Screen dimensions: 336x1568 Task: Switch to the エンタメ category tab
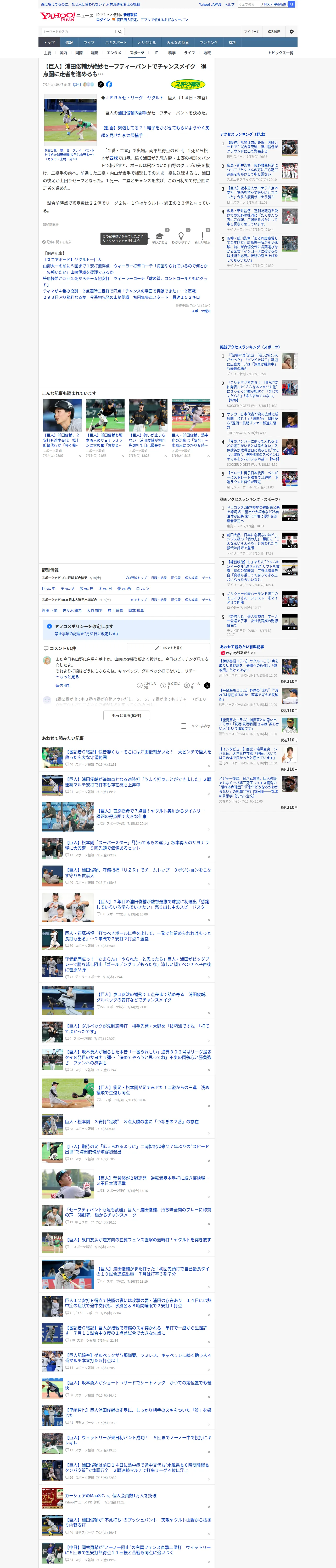(x=114, y=53)
